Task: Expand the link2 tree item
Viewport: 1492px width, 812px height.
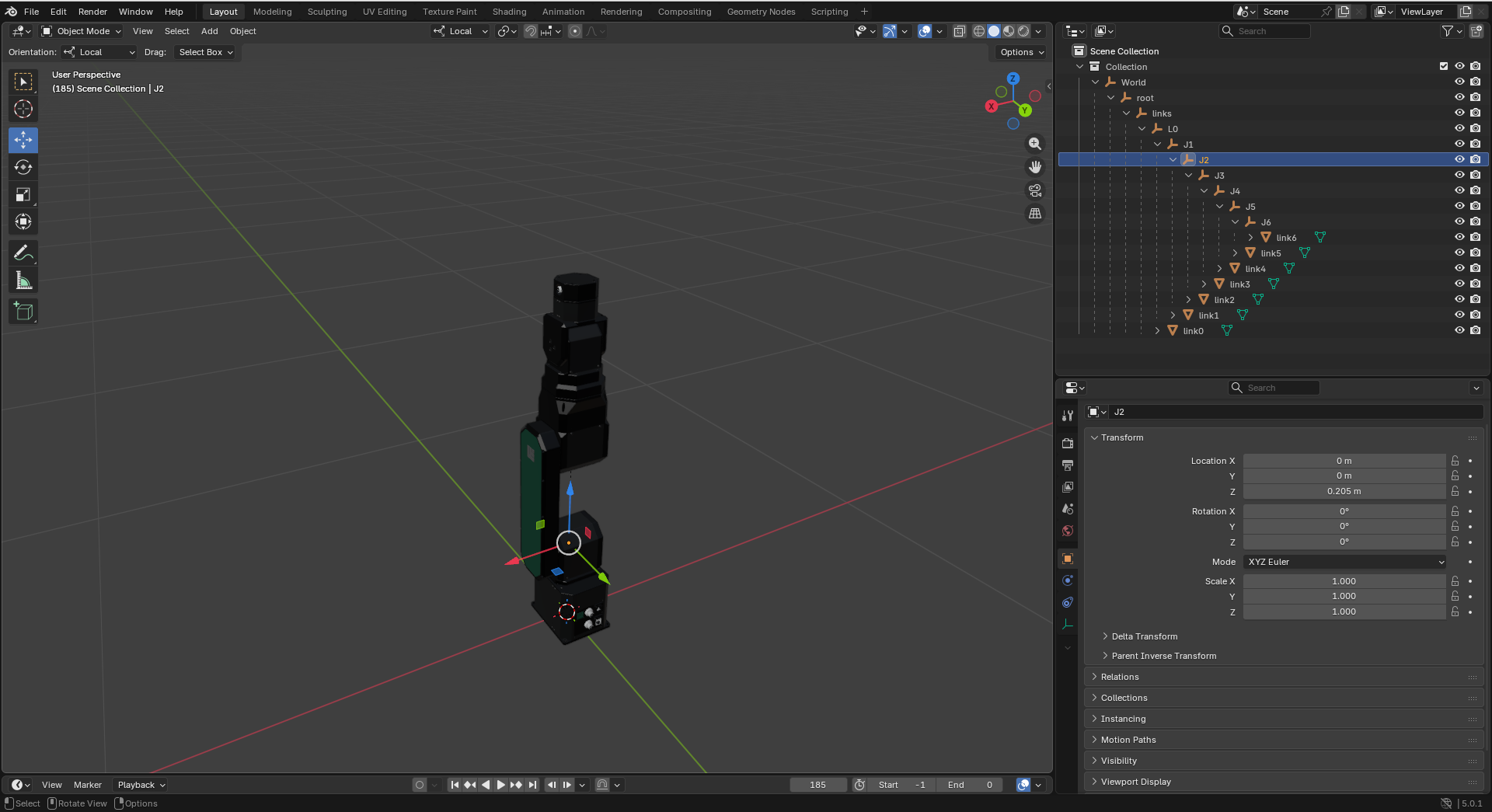Action: pos(1188,300)
